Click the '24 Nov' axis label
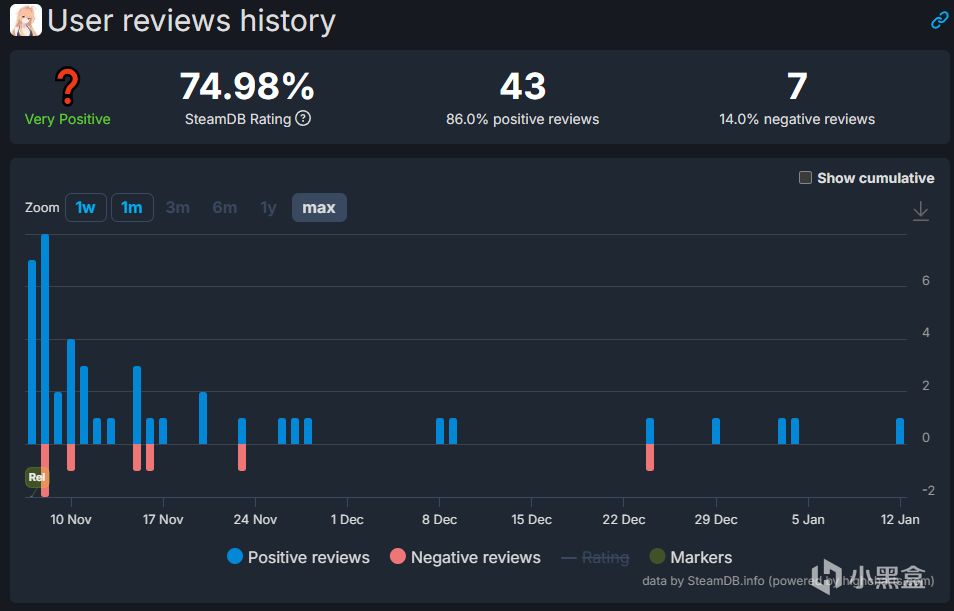This screenshot has width=954, height=611. tap(255, 519)
